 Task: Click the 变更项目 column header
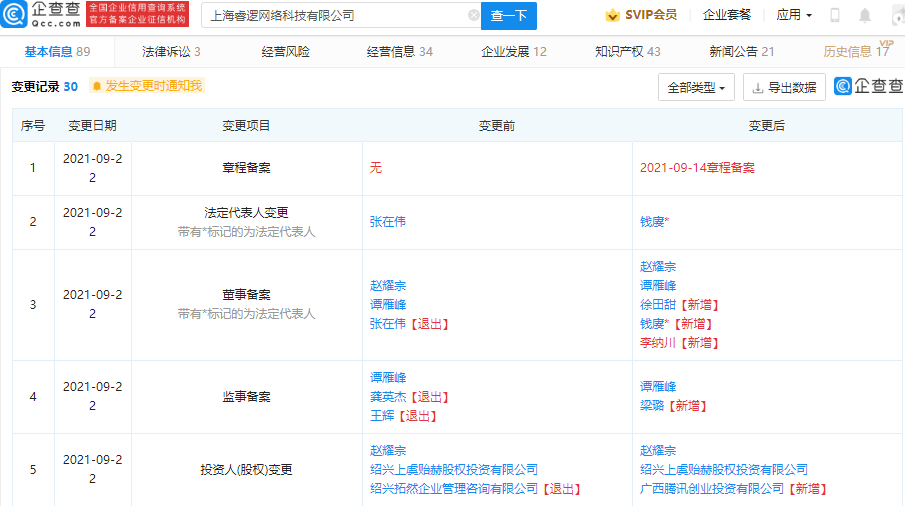pyautogui.click(x=246, y=126)
